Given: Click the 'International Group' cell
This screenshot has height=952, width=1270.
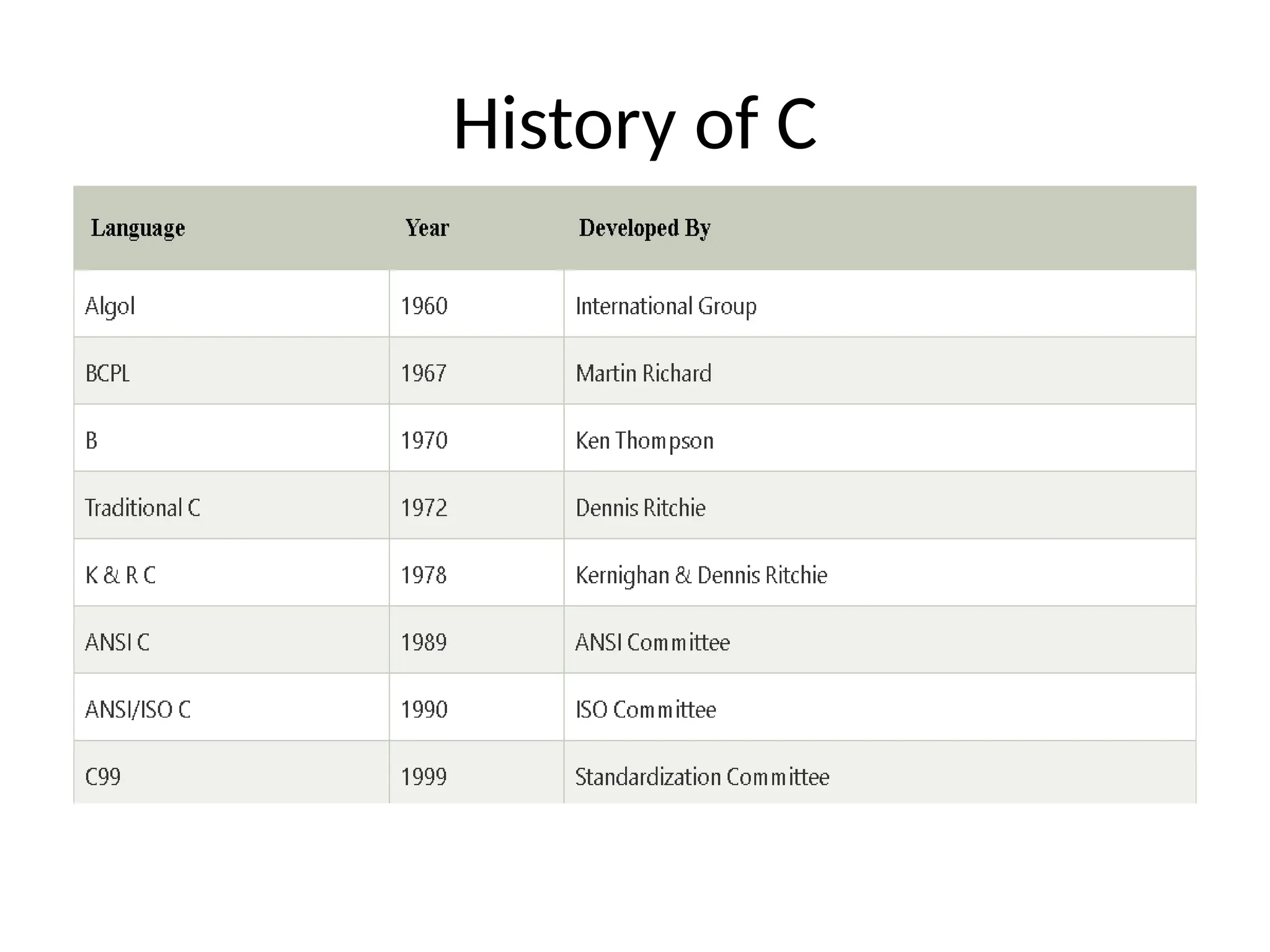Looking at the screenshot, I should point(666,306).
